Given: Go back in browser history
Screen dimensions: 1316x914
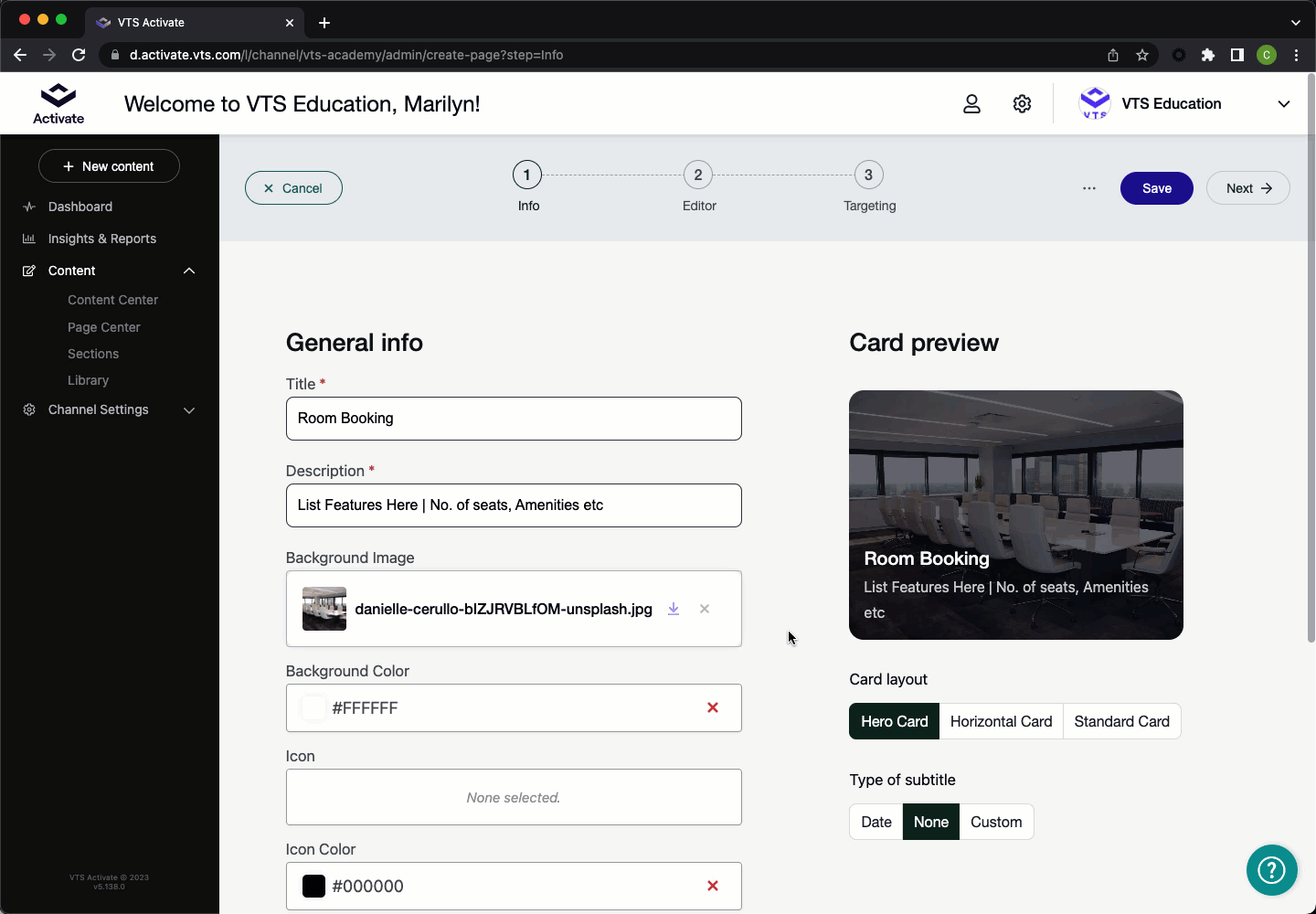Looking at the screenshot, I should tap(20, 55).
